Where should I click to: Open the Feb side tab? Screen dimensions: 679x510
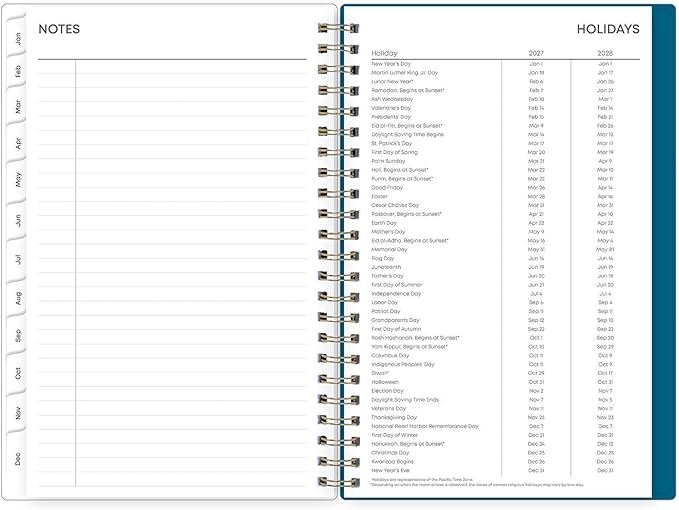pyautogui.click(x=16, y=71)
